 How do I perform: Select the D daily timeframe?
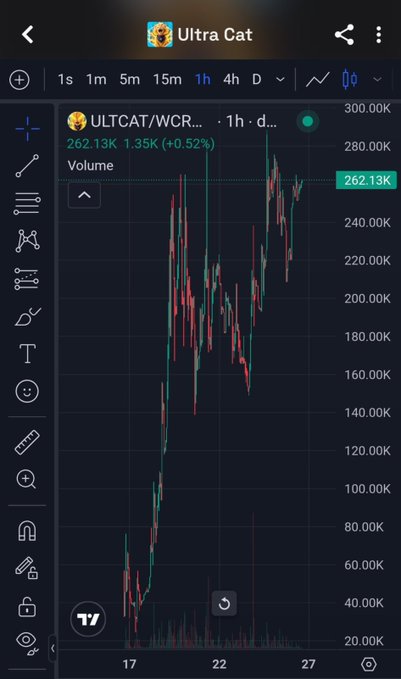point(257,80)
